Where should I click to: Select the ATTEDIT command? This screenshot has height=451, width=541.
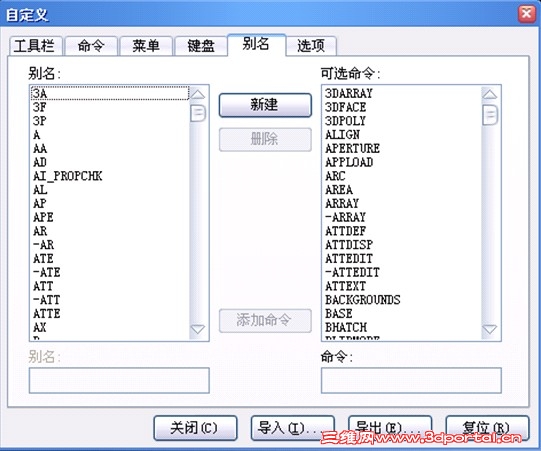click(402, 259)
